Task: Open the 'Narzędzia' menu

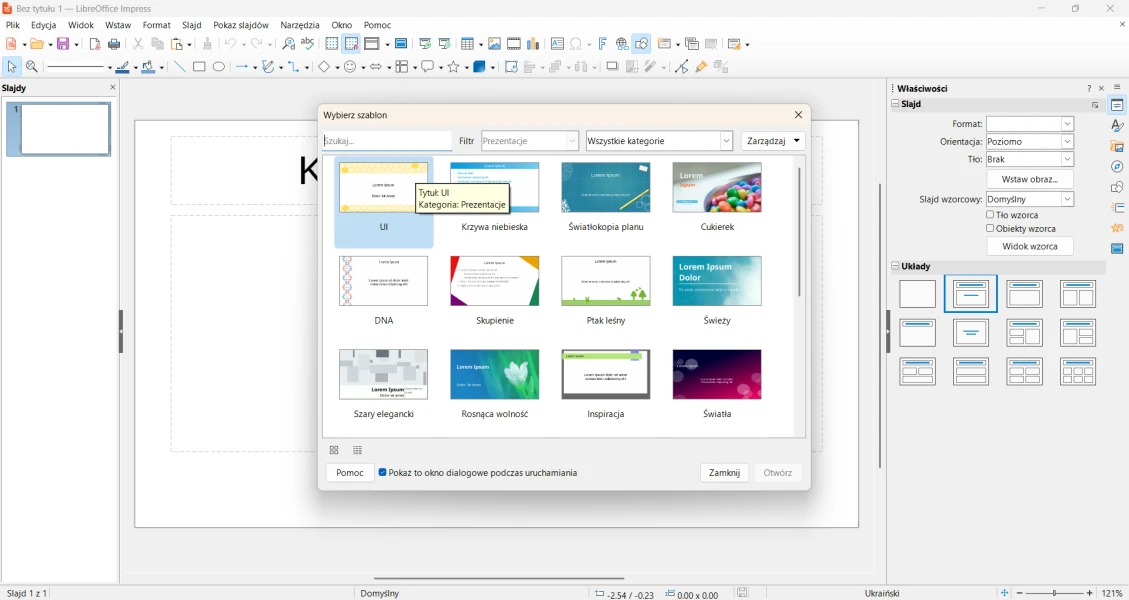Action: pos(300,25)
